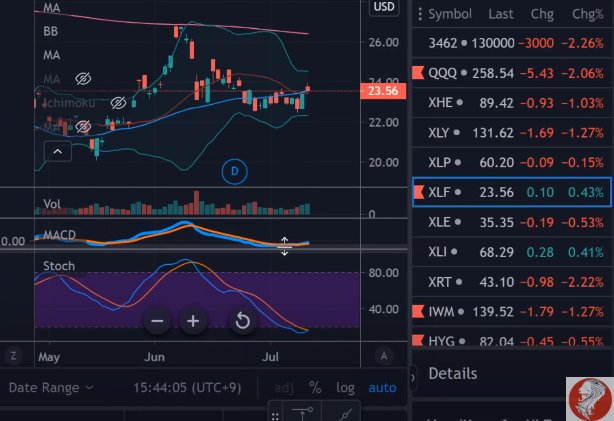The height and width of the screenshot is (421, 614).
Task: Toggle log scale mode
Action: (345, 388)
